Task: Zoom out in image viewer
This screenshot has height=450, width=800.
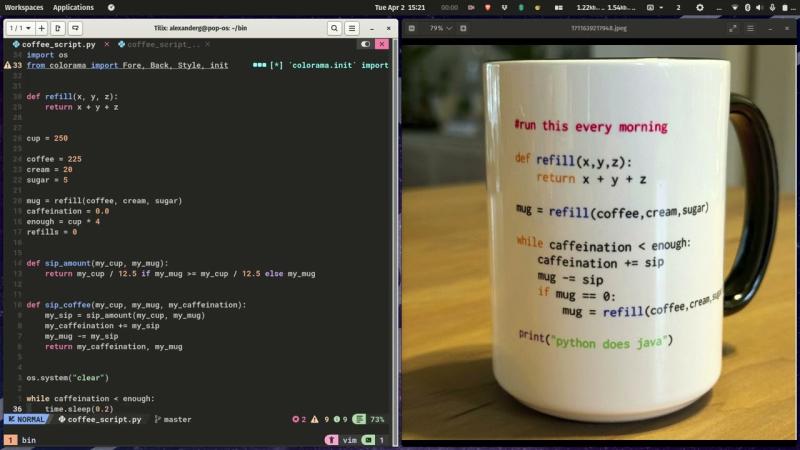Action: coord(412,29)
